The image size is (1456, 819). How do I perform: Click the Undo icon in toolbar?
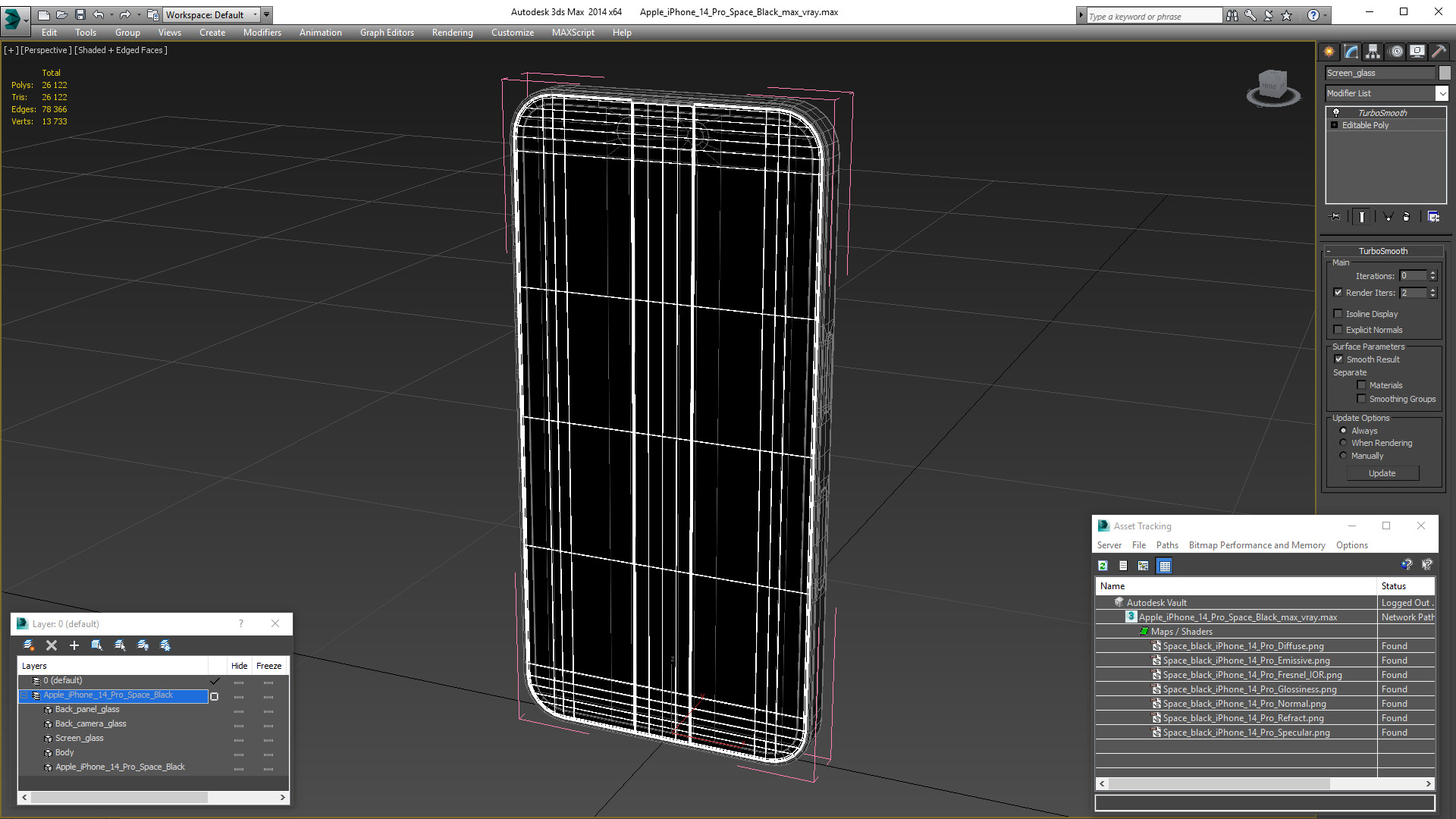click(100, 14)
